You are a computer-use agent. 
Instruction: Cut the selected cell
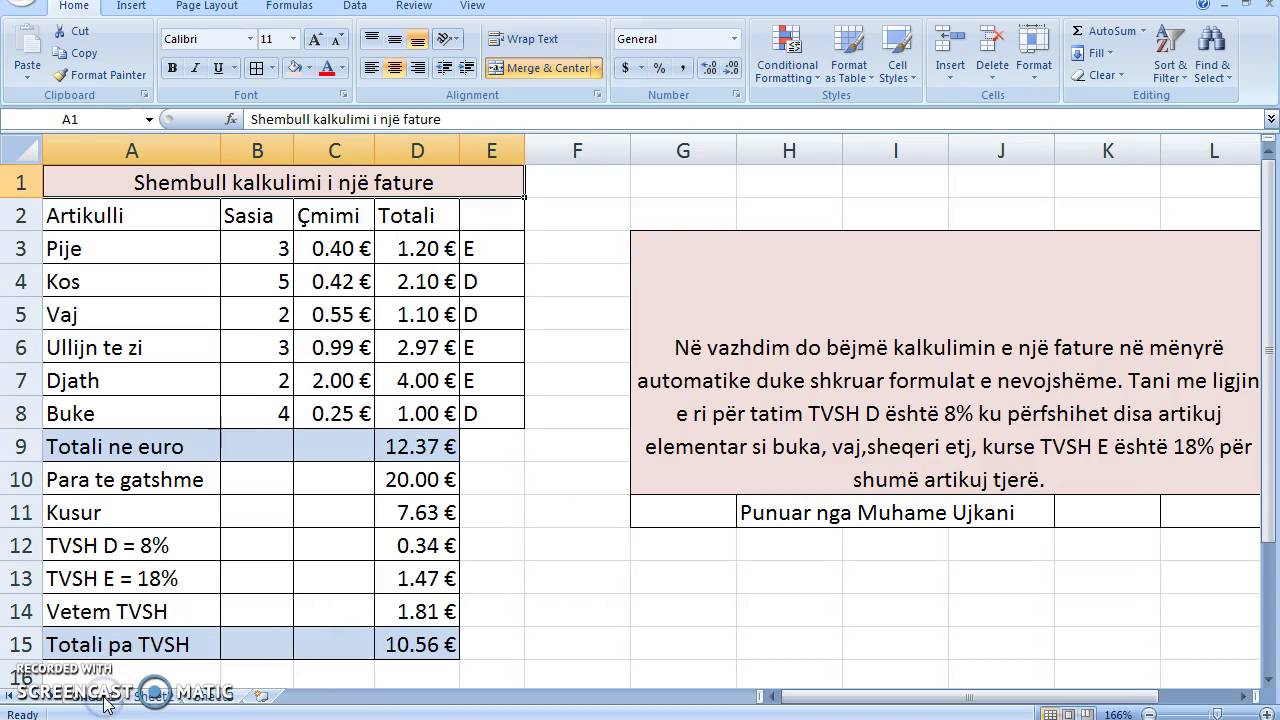(x=71, y=31)
